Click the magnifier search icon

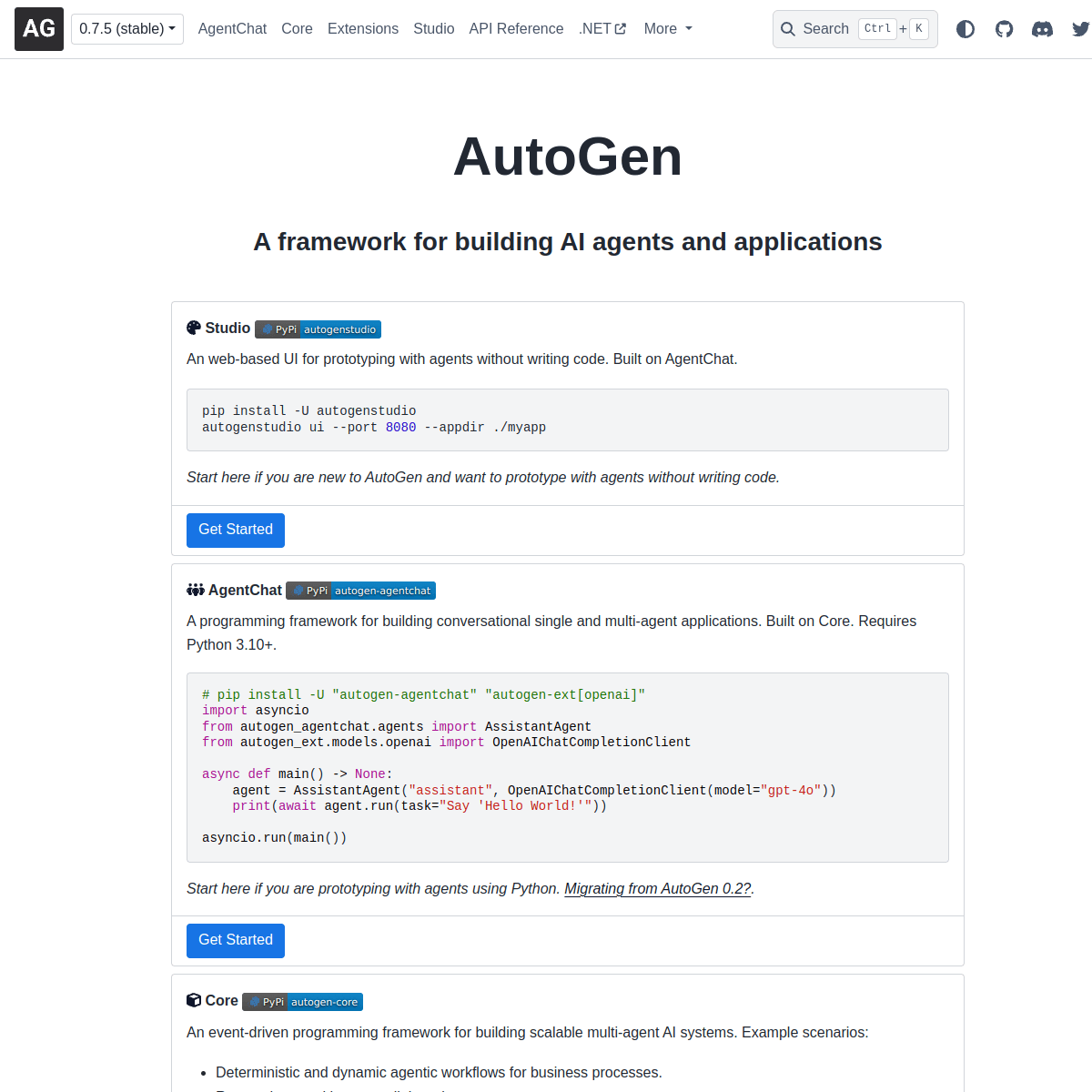[x=788, y=29]
